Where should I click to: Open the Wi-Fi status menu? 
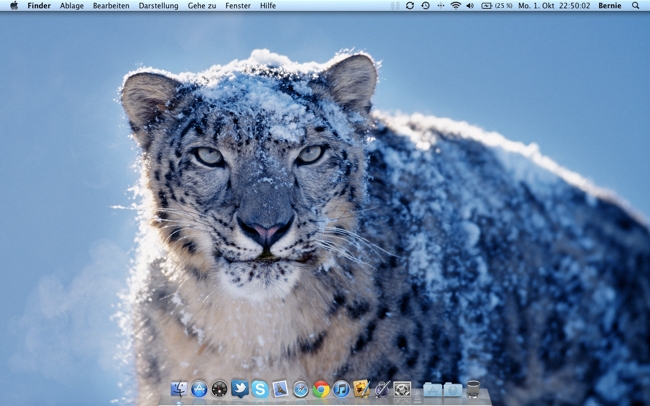point(456,6)
